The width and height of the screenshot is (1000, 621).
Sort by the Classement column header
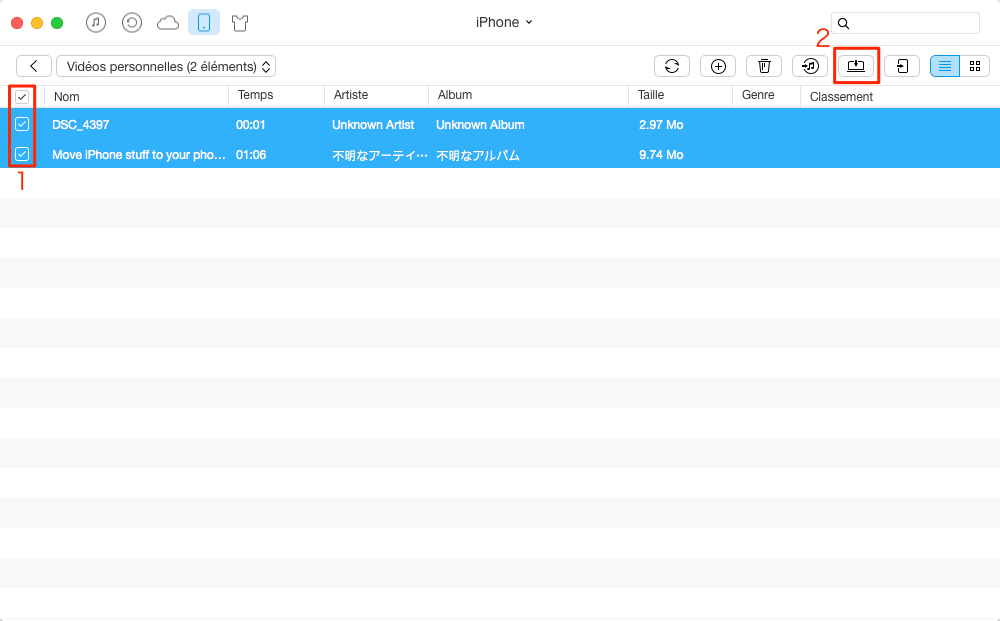point(841,97)
